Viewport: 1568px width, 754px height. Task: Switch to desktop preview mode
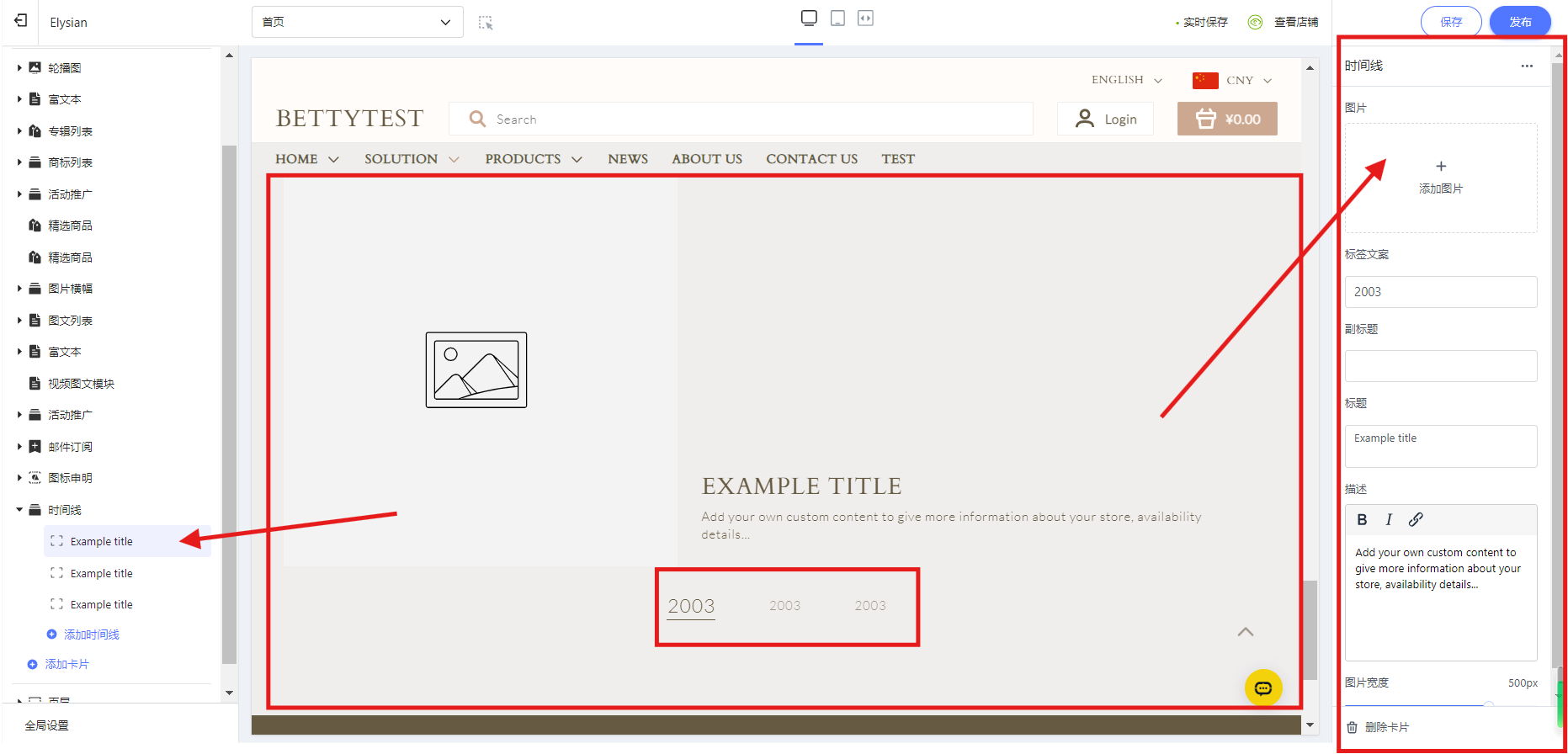click(809, 19)
